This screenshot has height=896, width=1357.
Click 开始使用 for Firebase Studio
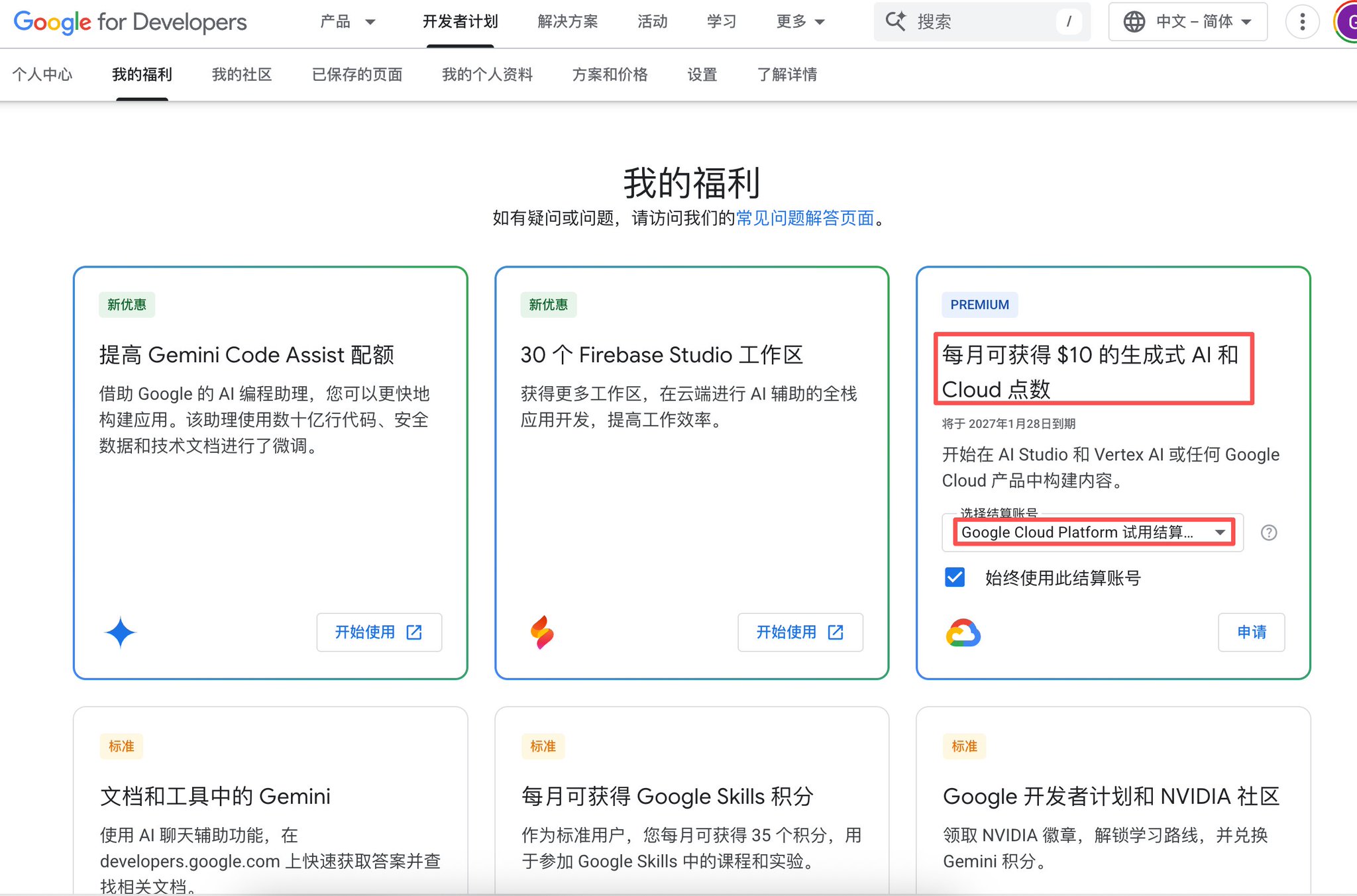click(x=800, y=632)
